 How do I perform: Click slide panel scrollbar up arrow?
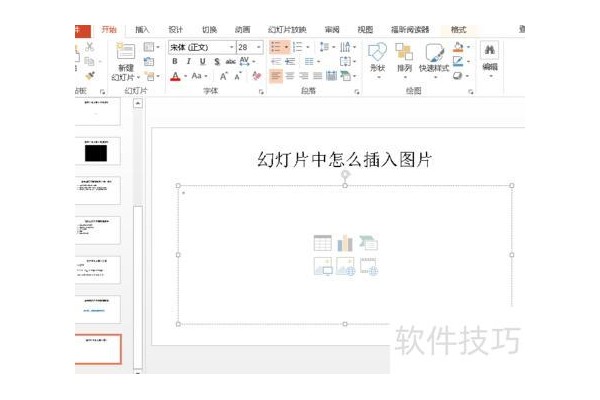[138, 103]
